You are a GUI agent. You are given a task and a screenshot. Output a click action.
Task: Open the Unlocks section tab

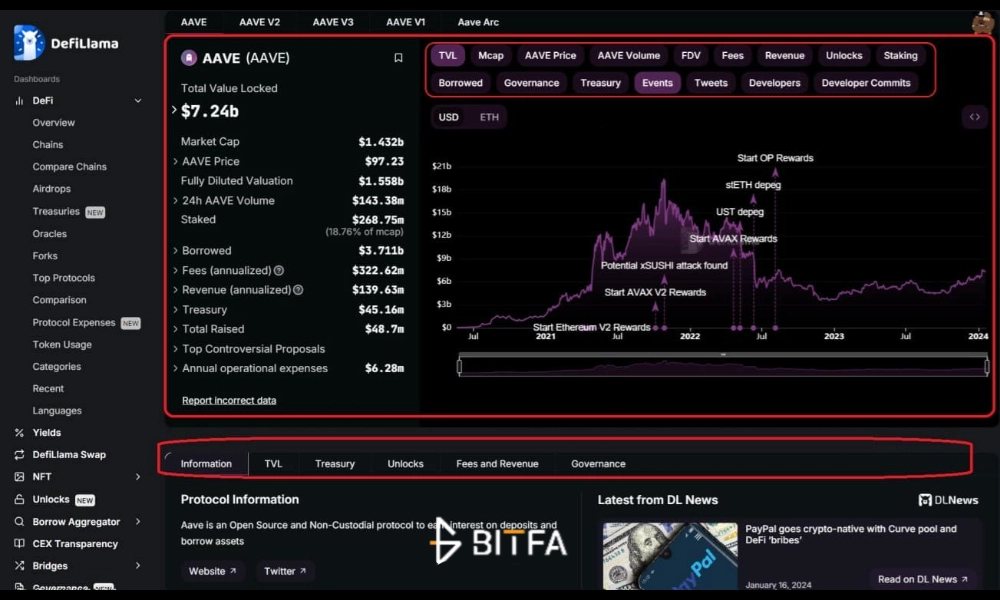(406, 464)
